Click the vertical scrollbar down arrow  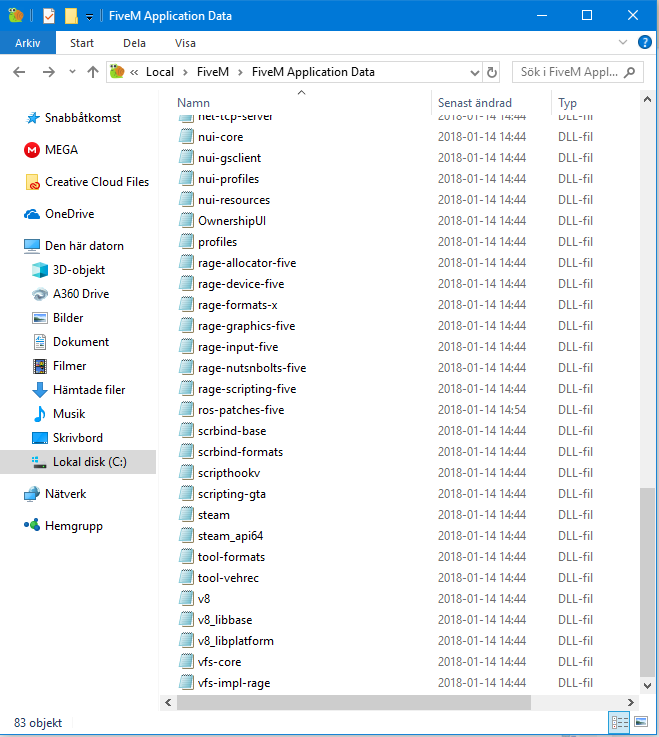coord(647,685)
